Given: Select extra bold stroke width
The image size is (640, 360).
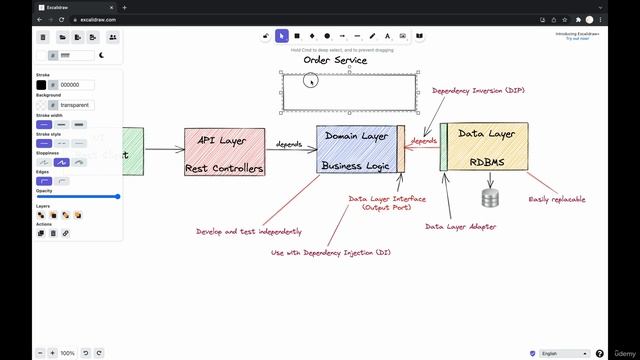Looking at the screenshot, I should coord(79,124).
